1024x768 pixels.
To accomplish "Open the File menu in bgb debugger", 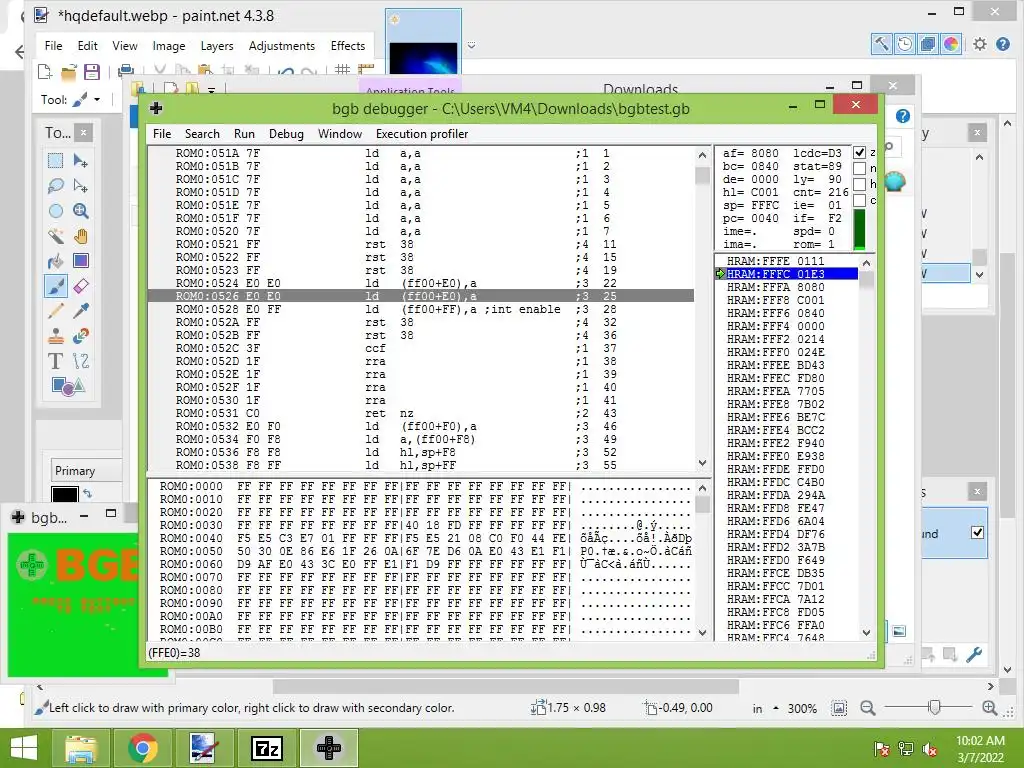I will click(x=161, y=134).
